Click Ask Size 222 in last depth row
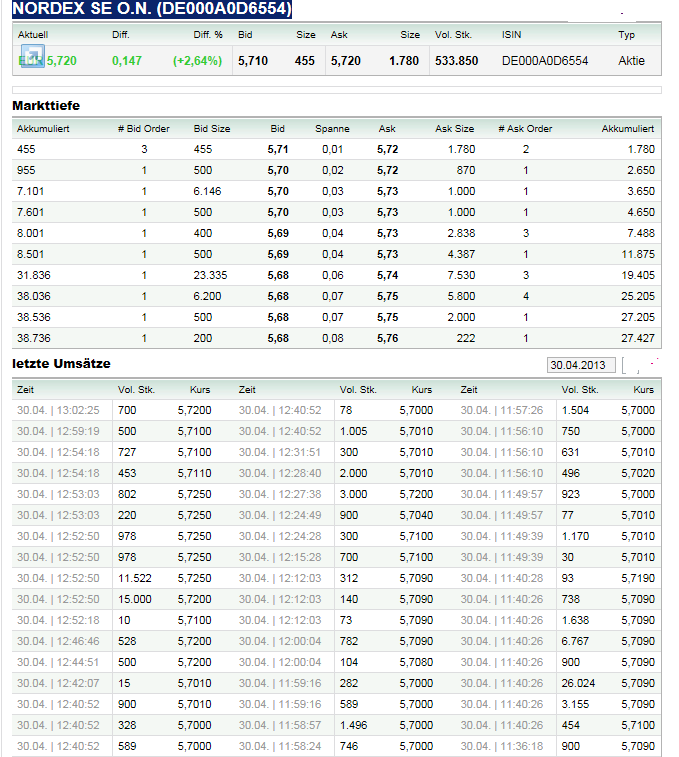 pyautogui.click(x=466, y=338)
